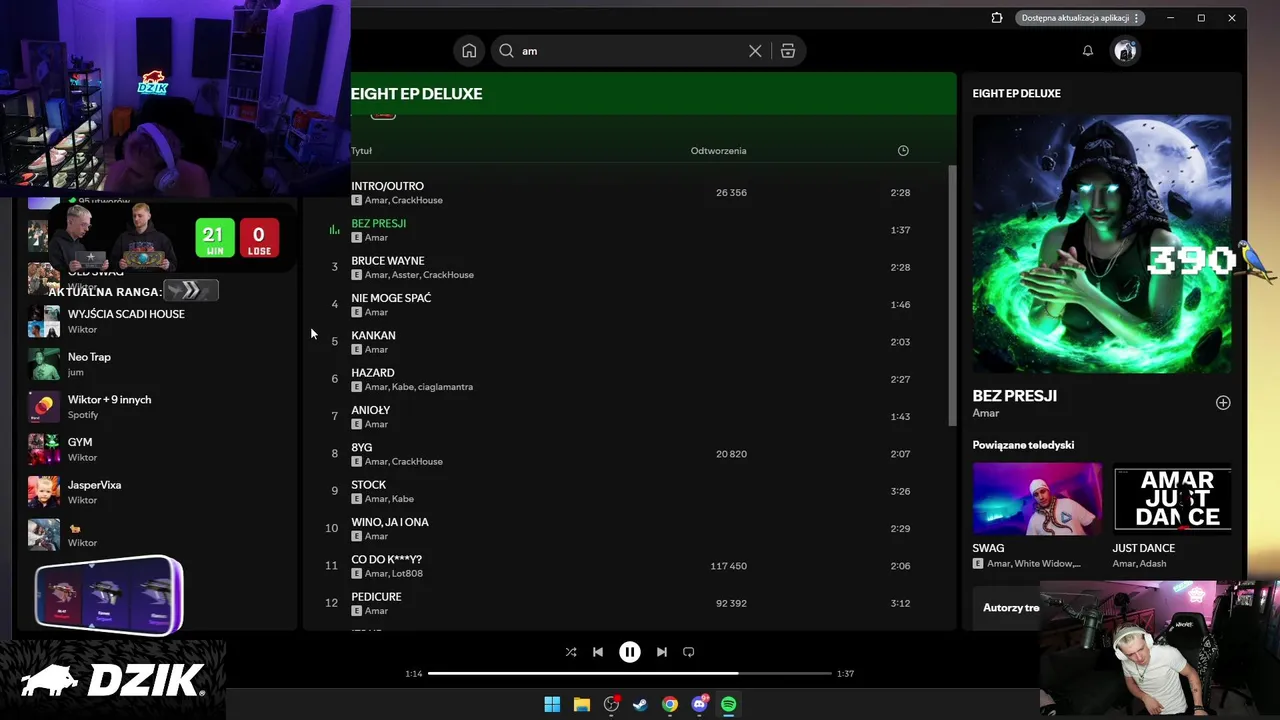
Task: Click the track list scrollbar
Action: coord(952,296)
